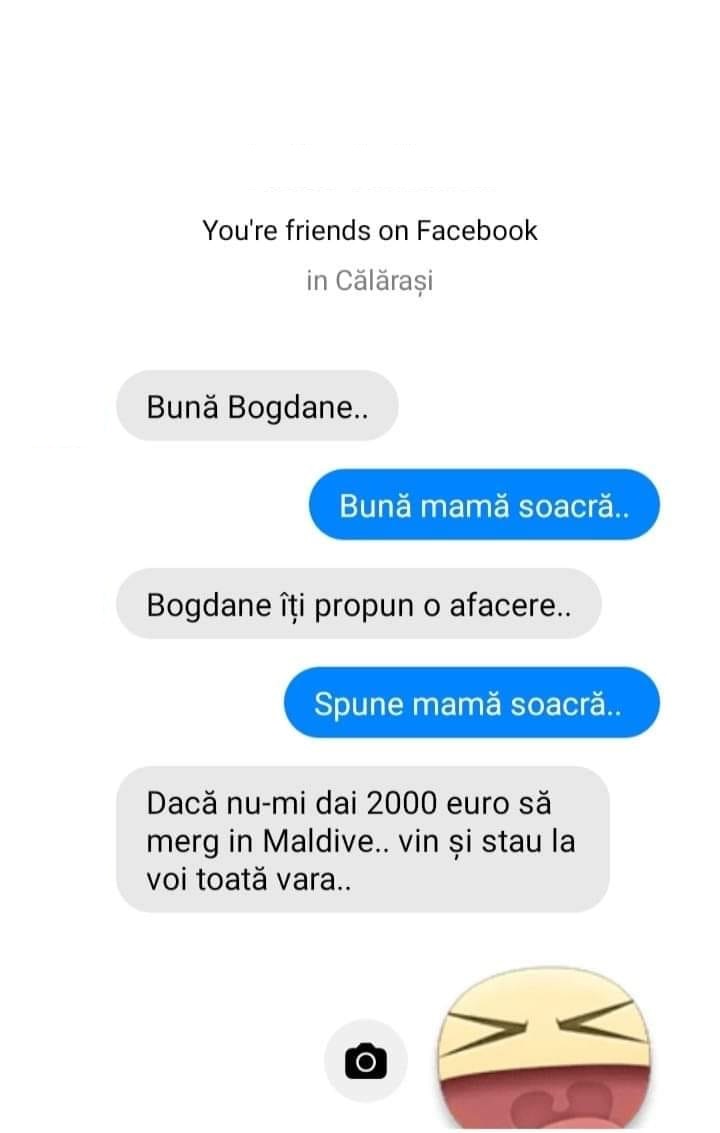Viewport: 720px width, 1133px height.
Task: Click the 'in Călărași' location text
Action: point(369,281)
